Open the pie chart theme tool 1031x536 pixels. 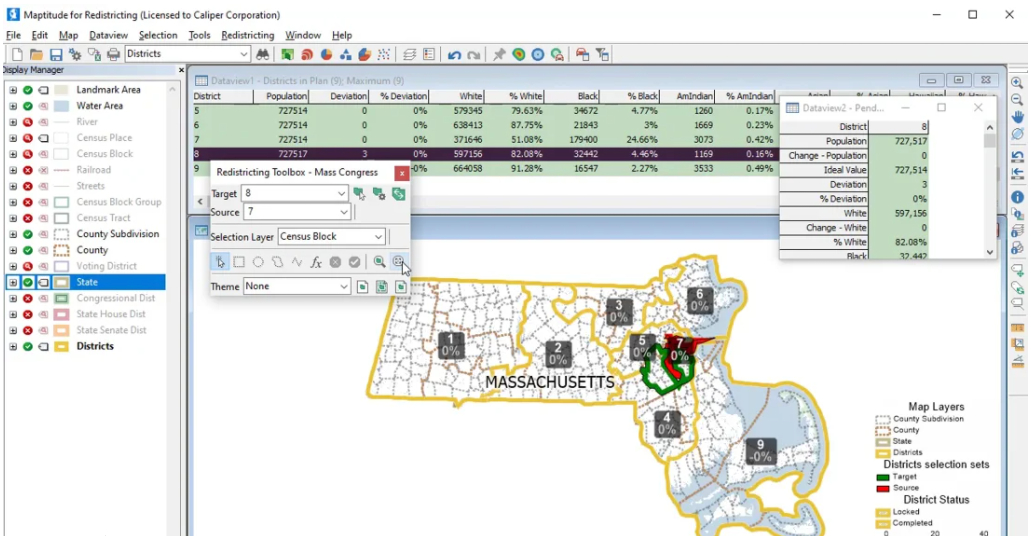(326, 54)
